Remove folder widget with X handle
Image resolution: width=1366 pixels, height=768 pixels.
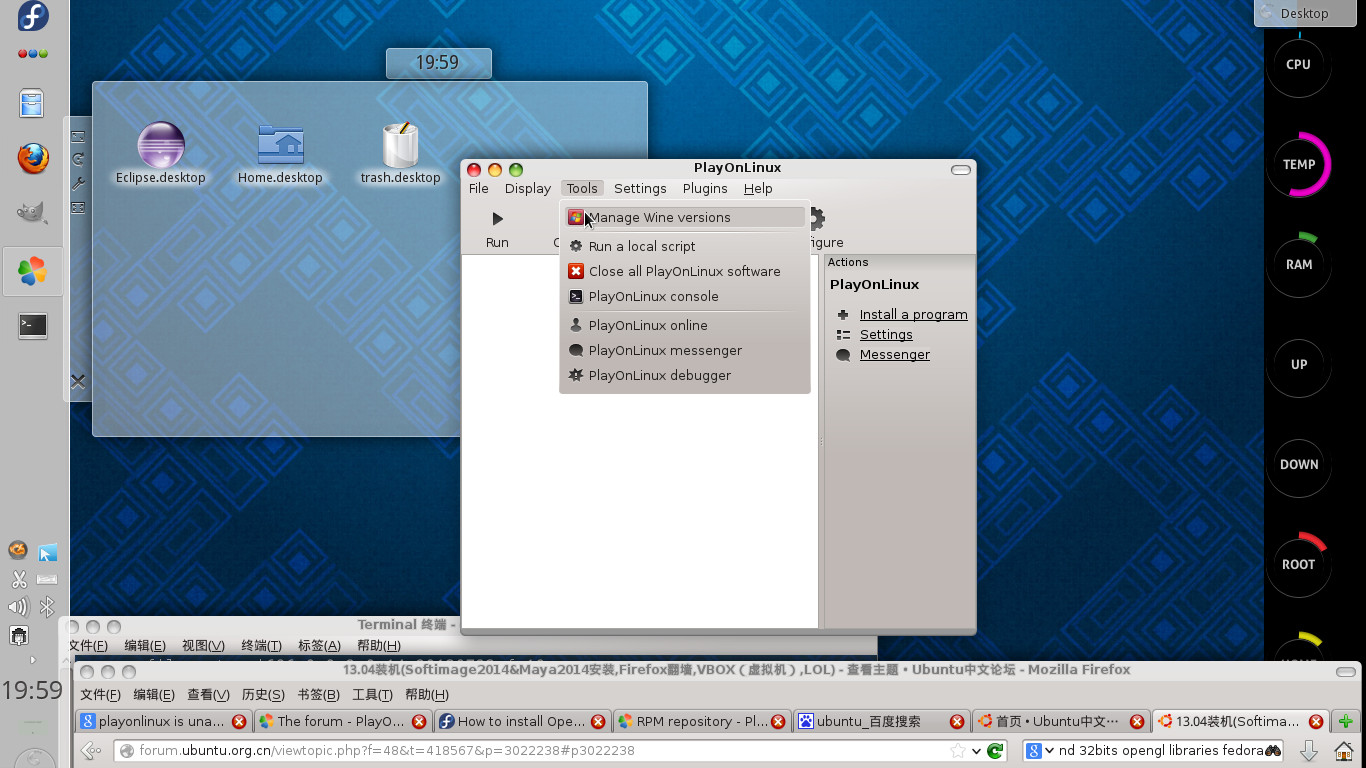(78, 381)
